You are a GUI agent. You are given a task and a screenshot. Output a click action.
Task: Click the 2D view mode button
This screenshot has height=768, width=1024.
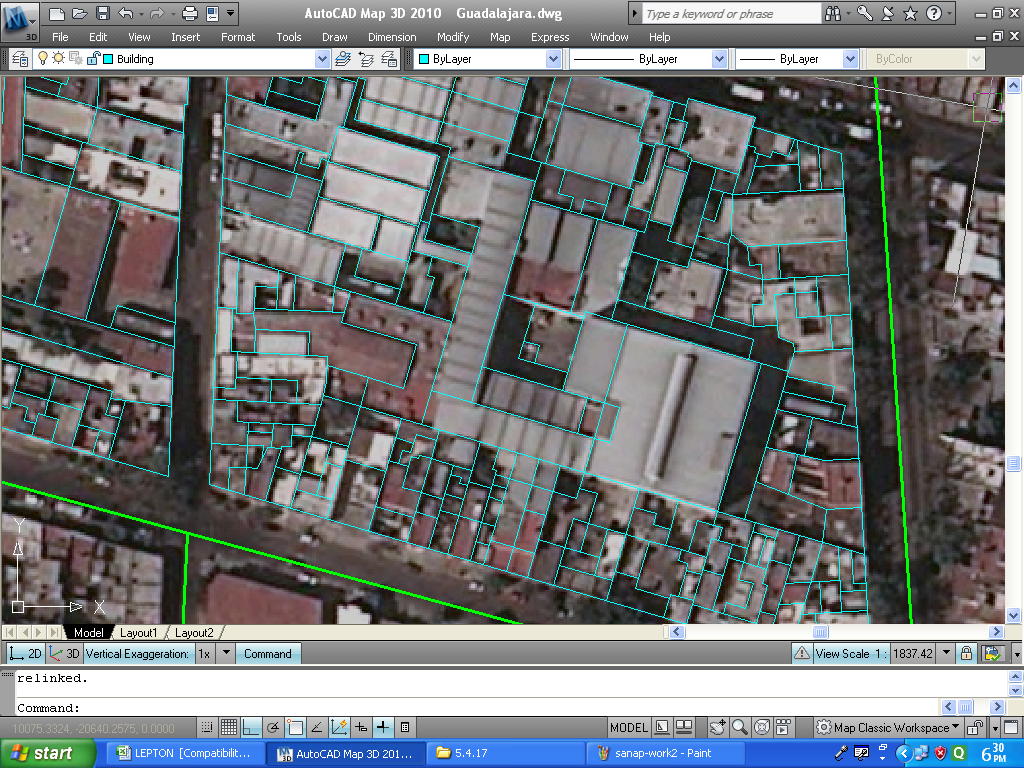(26, 654)
